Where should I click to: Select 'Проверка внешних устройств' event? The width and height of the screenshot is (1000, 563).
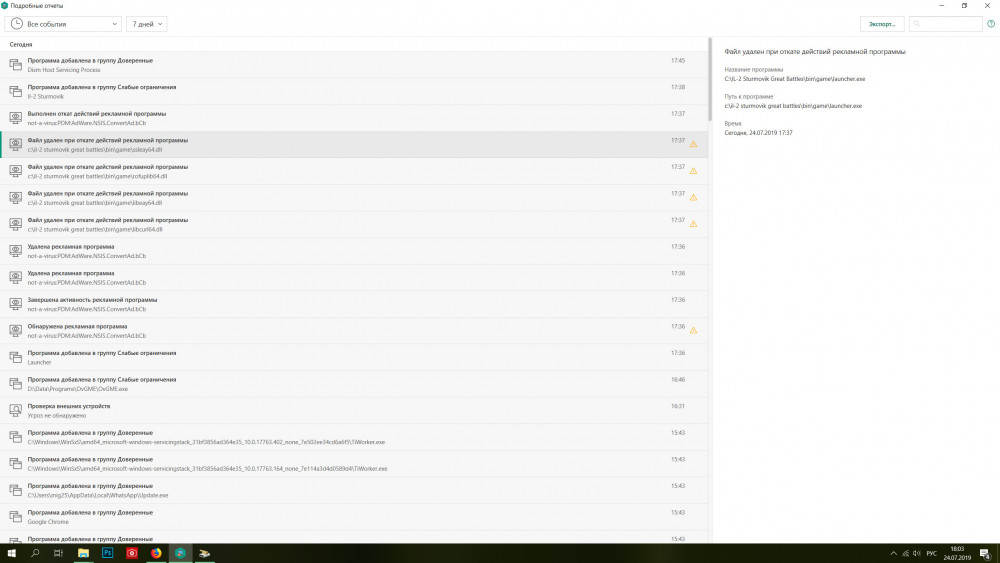(354, 411)
